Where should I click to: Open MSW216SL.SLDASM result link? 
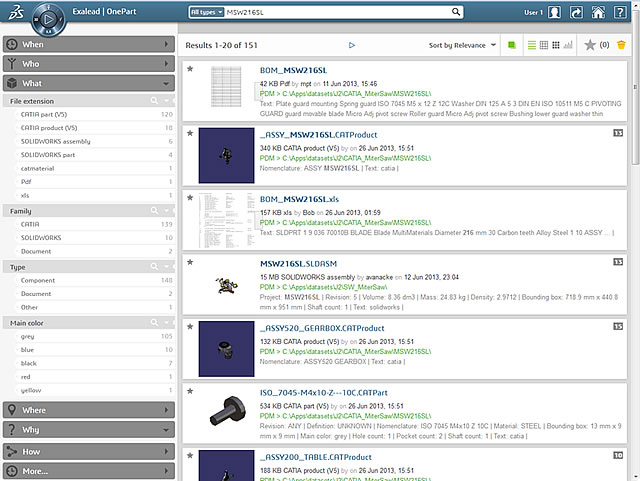click(298, 264)
